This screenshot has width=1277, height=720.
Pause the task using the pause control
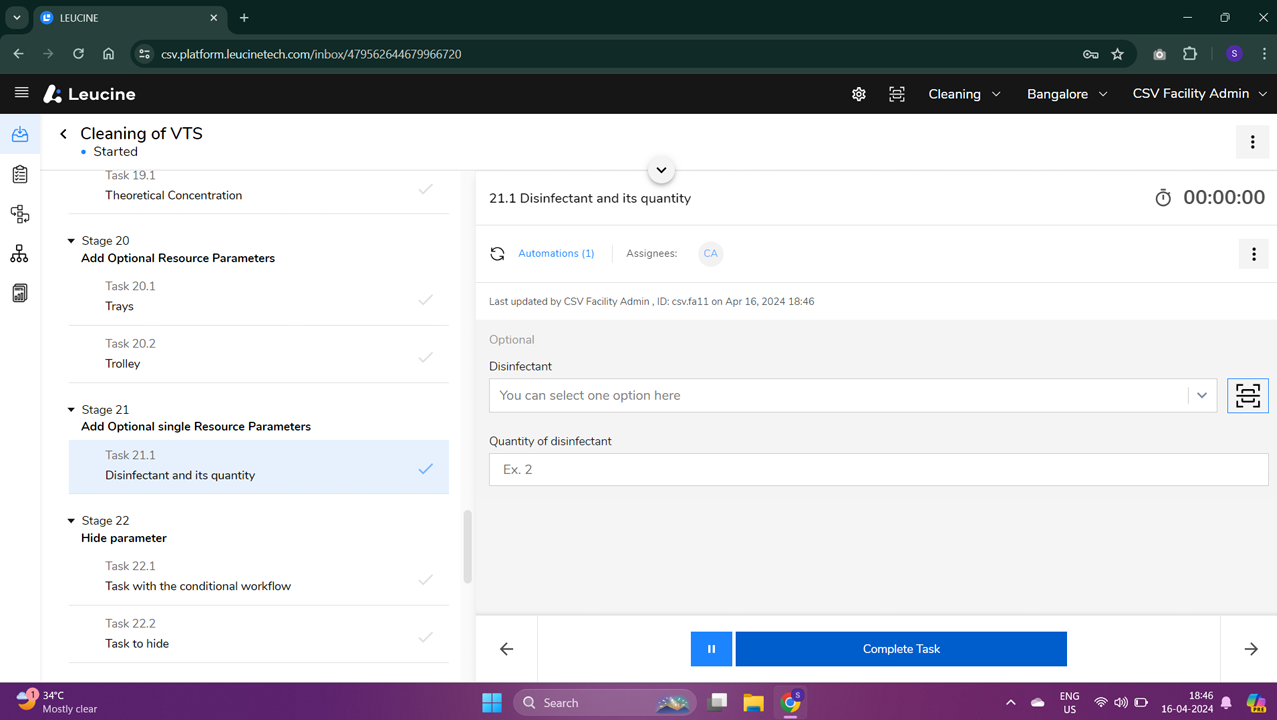710,648
